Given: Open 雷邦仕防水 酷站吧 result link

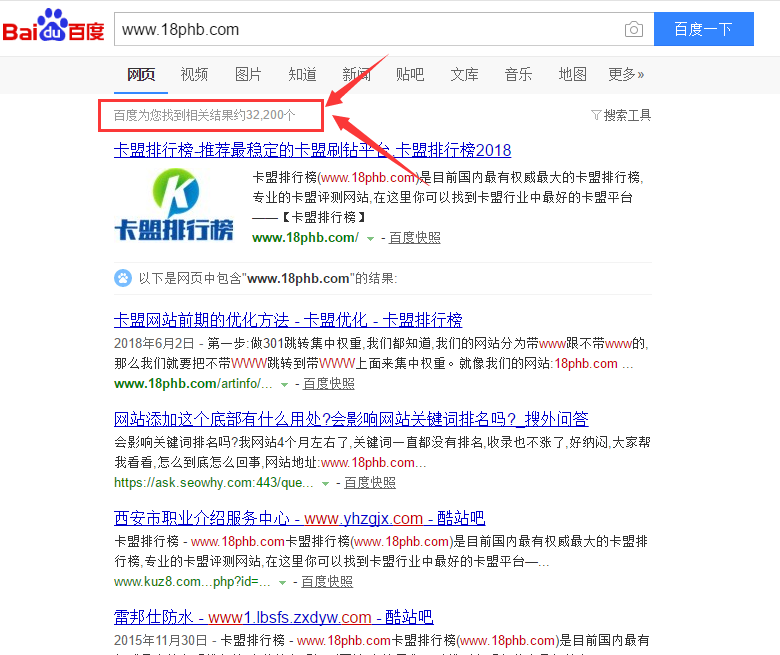Looking at the screenshot, I should click(x=274, y=617).
